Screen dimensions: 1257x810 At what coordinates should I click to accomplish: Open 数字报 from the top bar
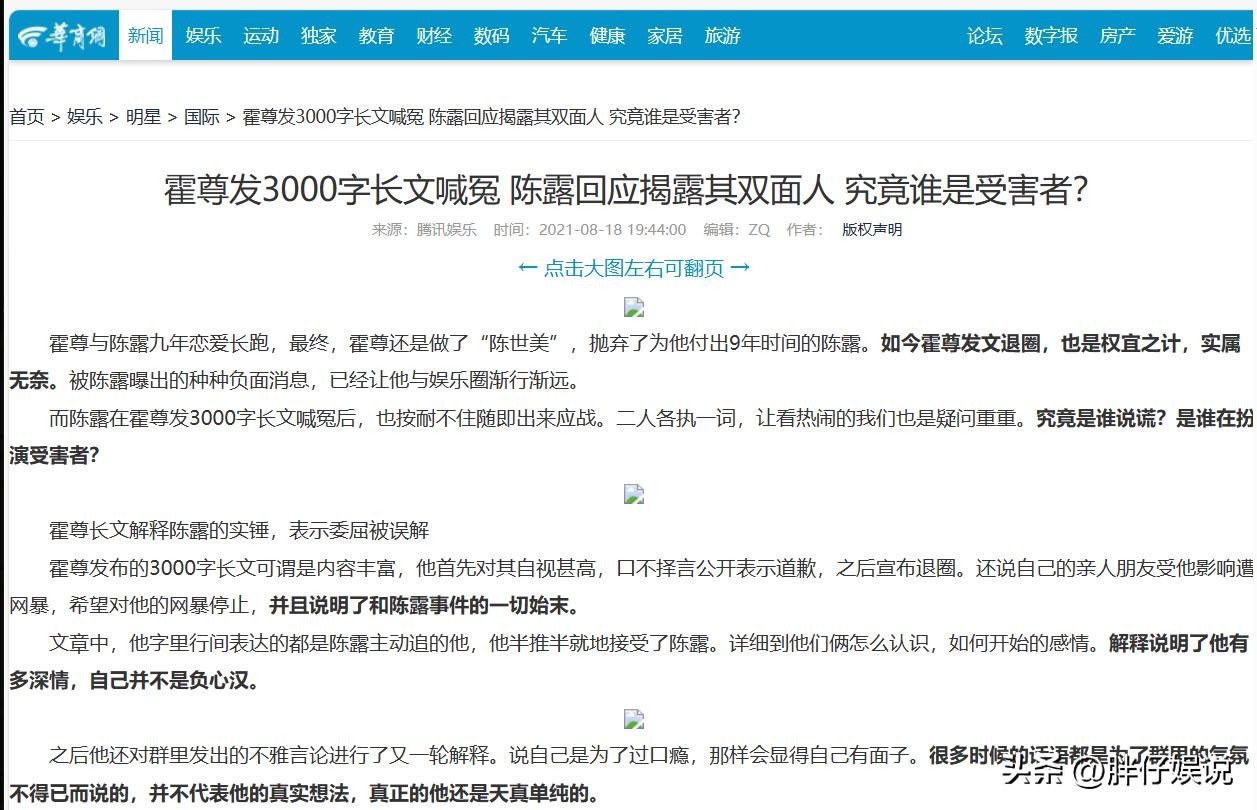click(1051, 36)
